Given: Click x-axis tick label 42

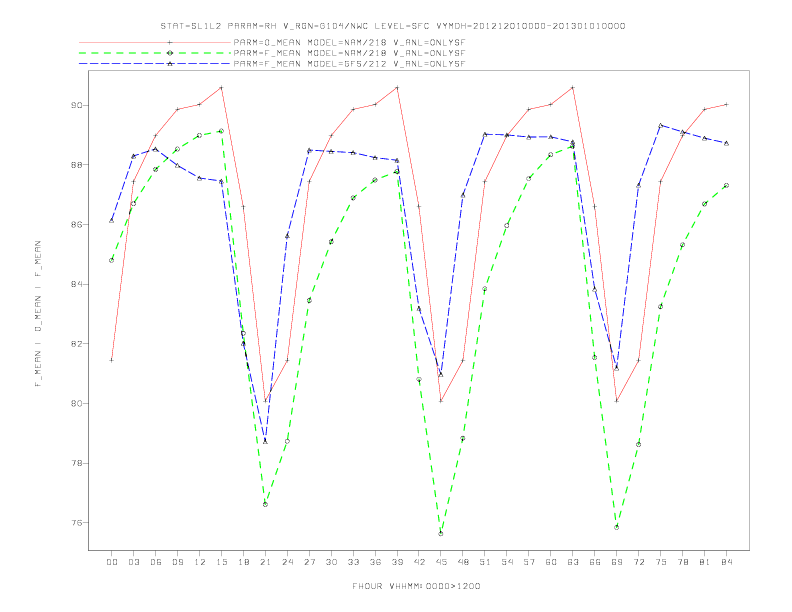Looking at the screenshot, I should [x=419, y=562].
